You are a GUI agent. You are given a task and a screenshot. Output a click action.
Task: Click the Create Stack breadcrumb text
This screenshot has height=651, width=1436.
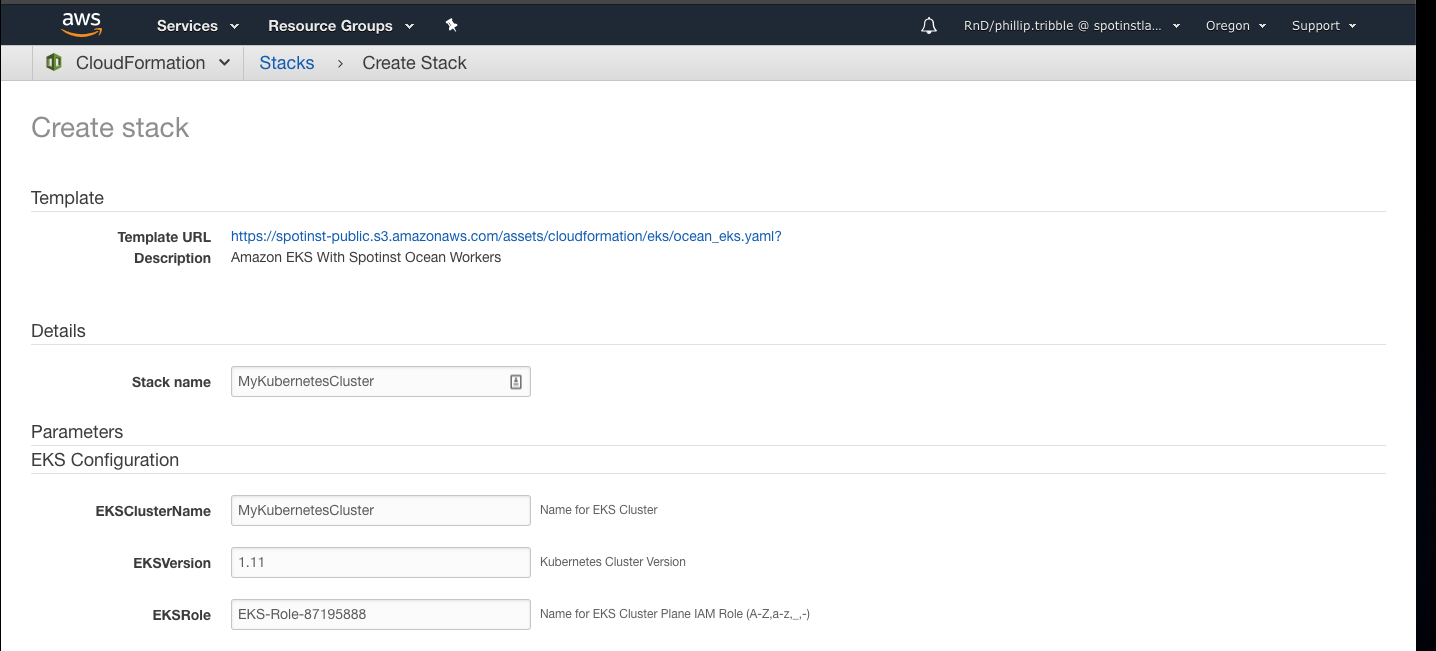[414, 63]
